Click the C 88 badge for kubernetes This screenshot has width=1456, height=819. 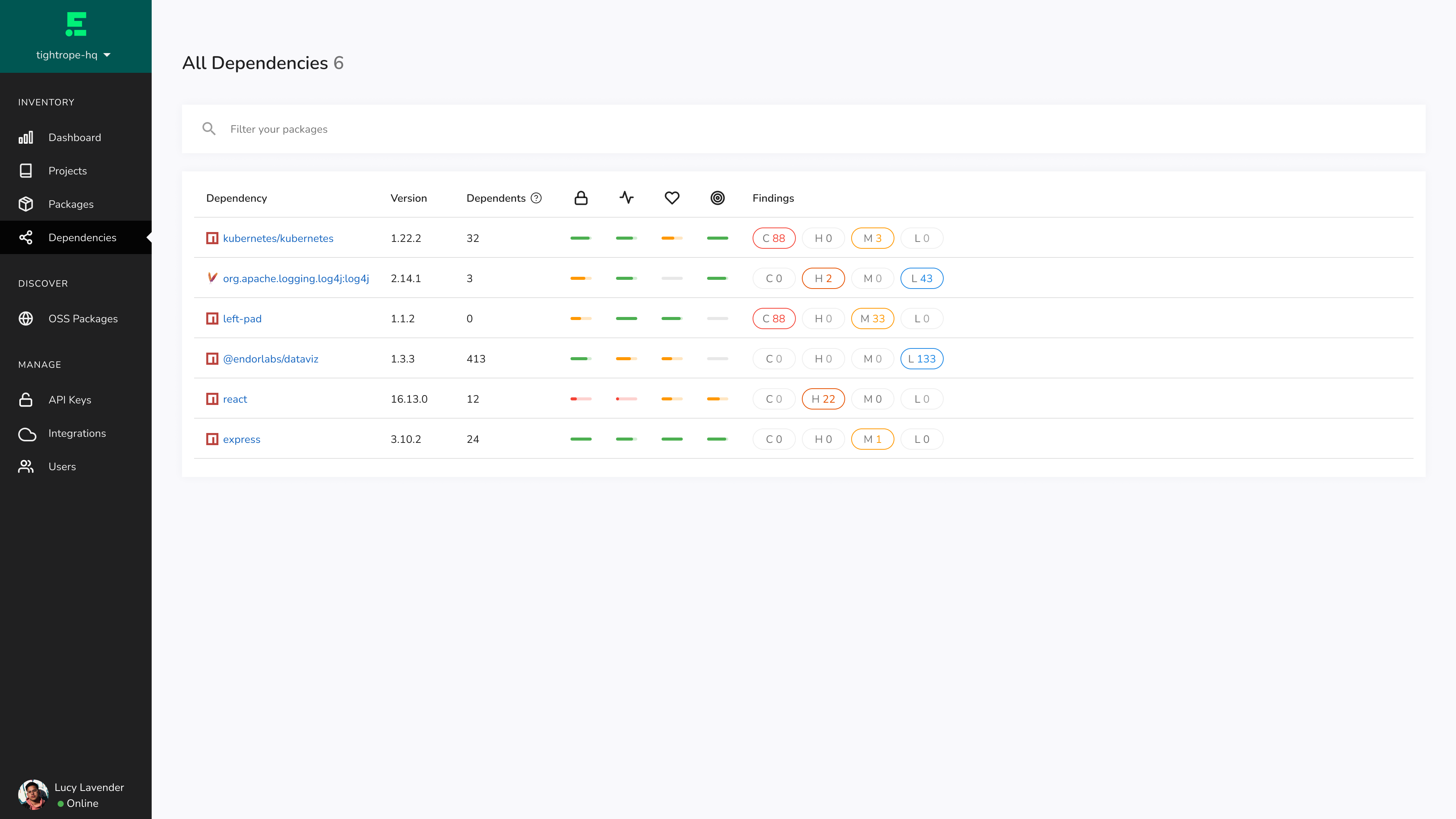point(773,238)
